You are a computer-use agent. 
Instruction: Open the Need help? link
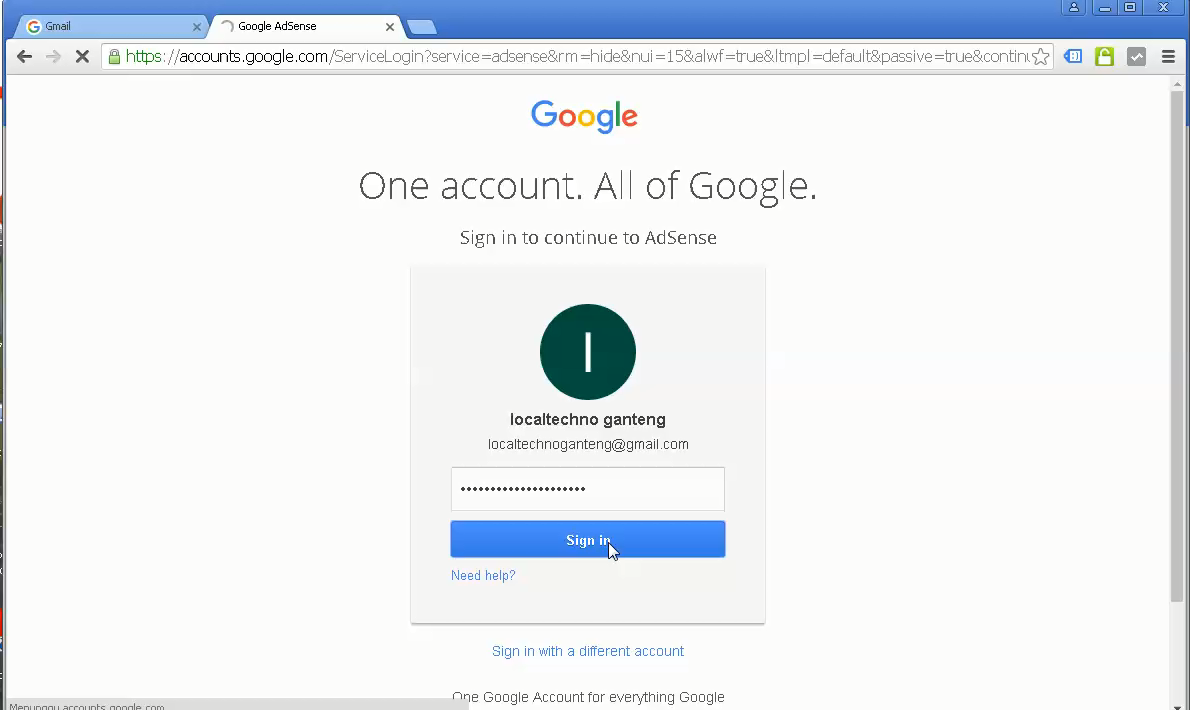(483, 576)
